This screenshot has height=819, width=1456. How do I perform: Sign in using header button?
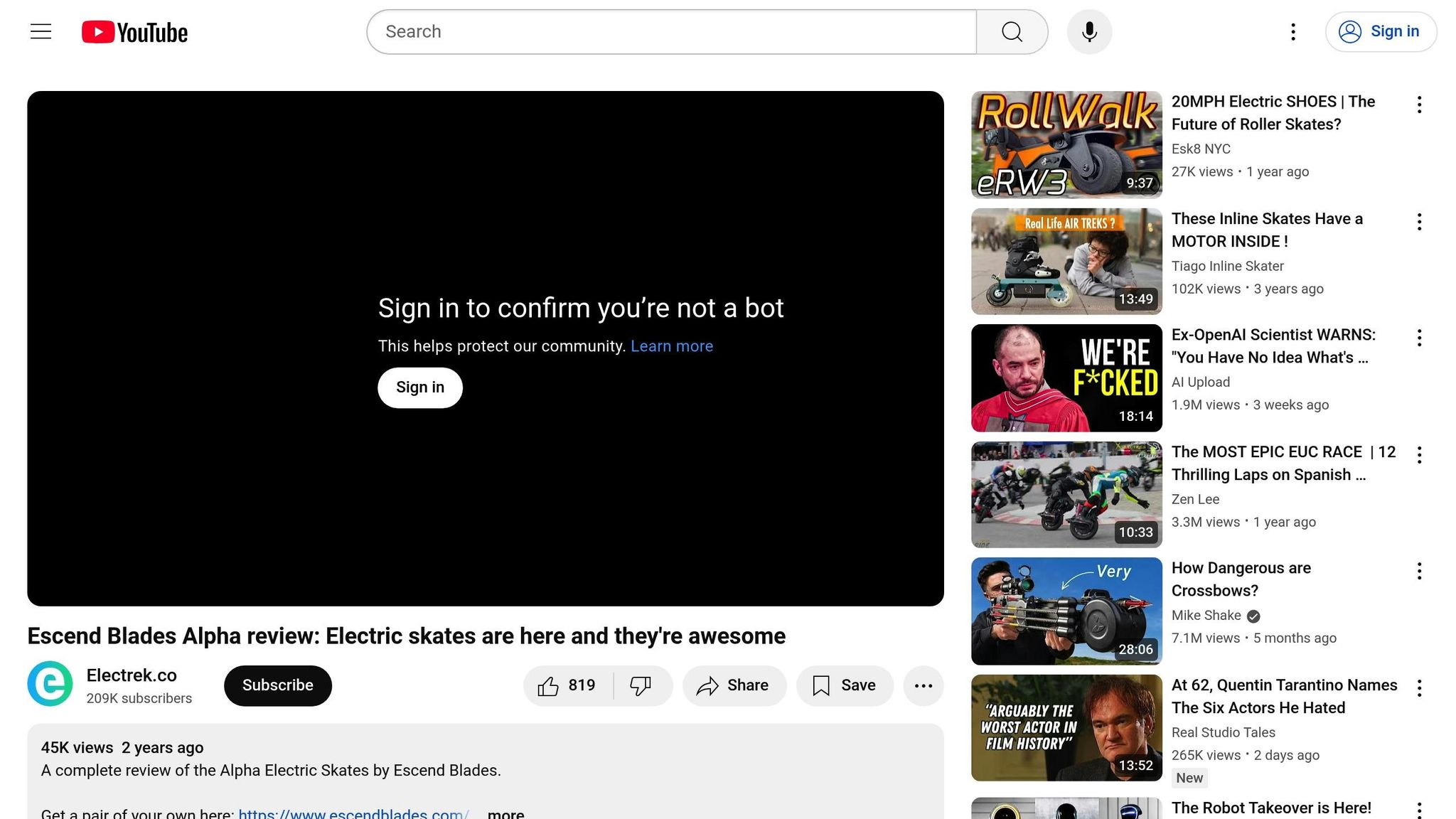(1381, 32)
